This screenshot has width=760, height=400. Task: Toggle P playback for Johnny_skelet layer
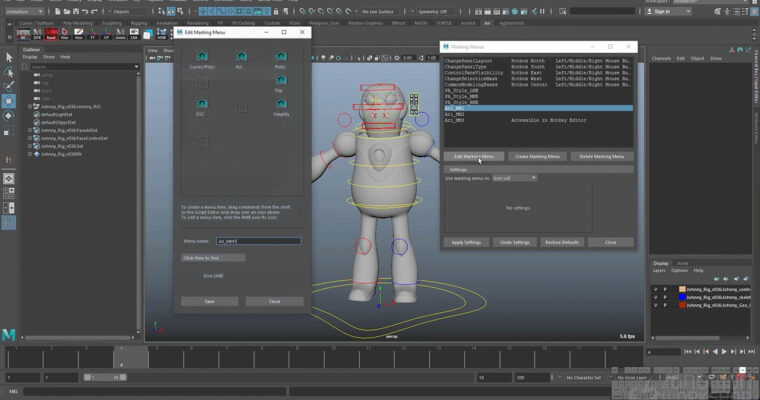coord(665,297)
